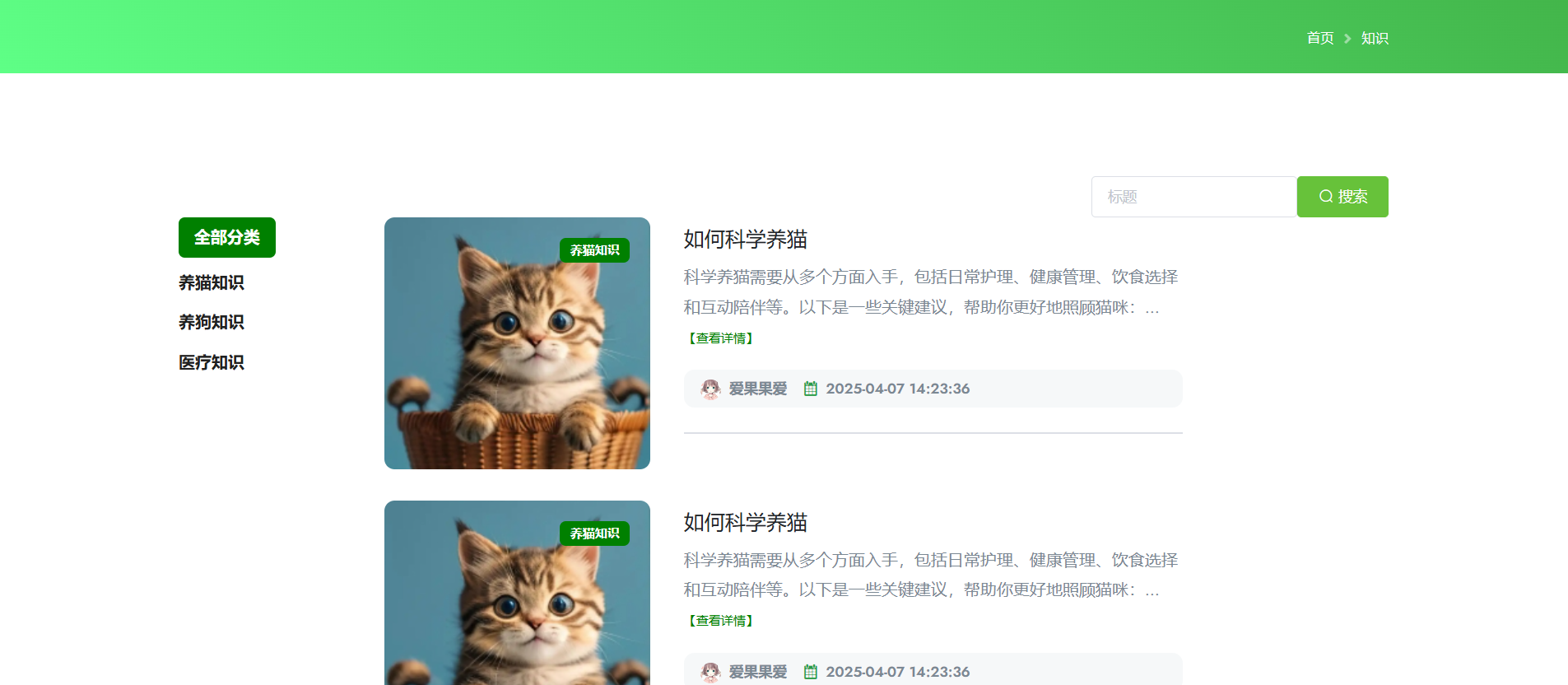Click 【查看详情】 link of second article
1568x685 pixels.
coord(721,621)
